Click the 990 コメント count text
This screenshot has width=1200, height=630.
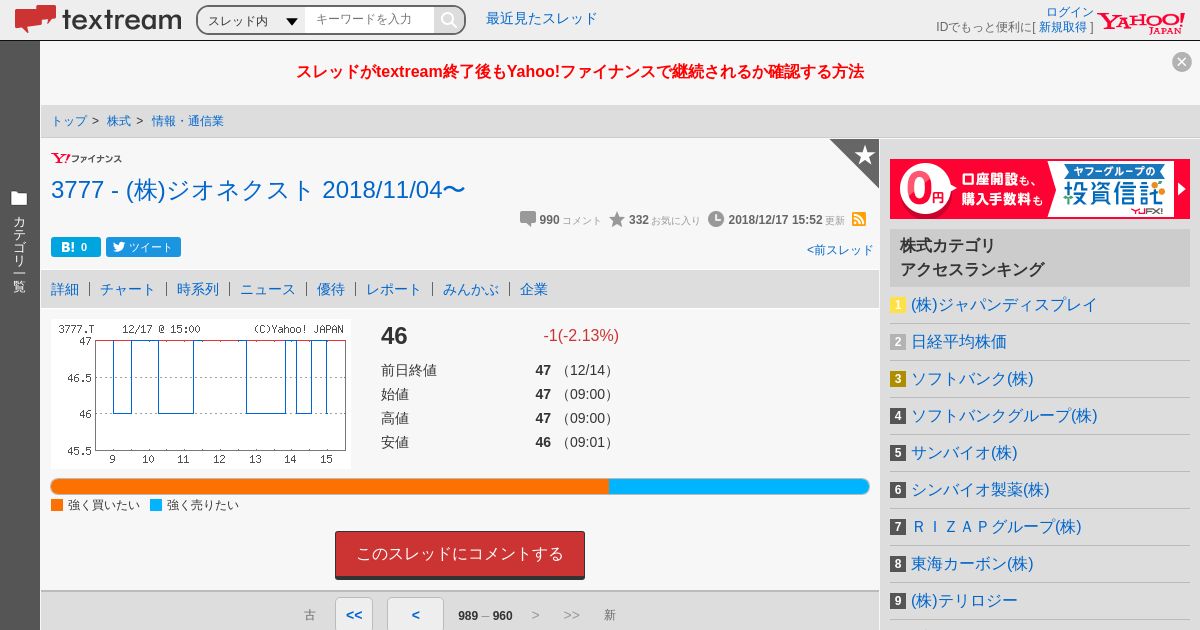click(571, 220)
